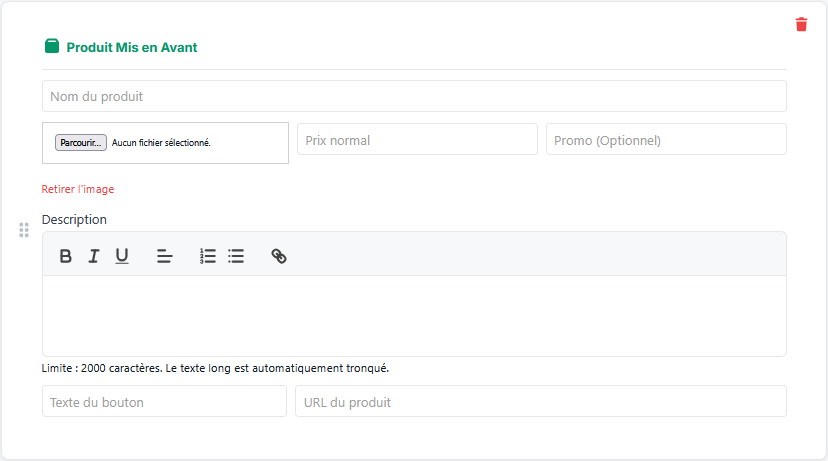The height and width of the screenshot is (461, 828).
Task: Toggle underline formatting in description editor
Action: pos(122,256)
